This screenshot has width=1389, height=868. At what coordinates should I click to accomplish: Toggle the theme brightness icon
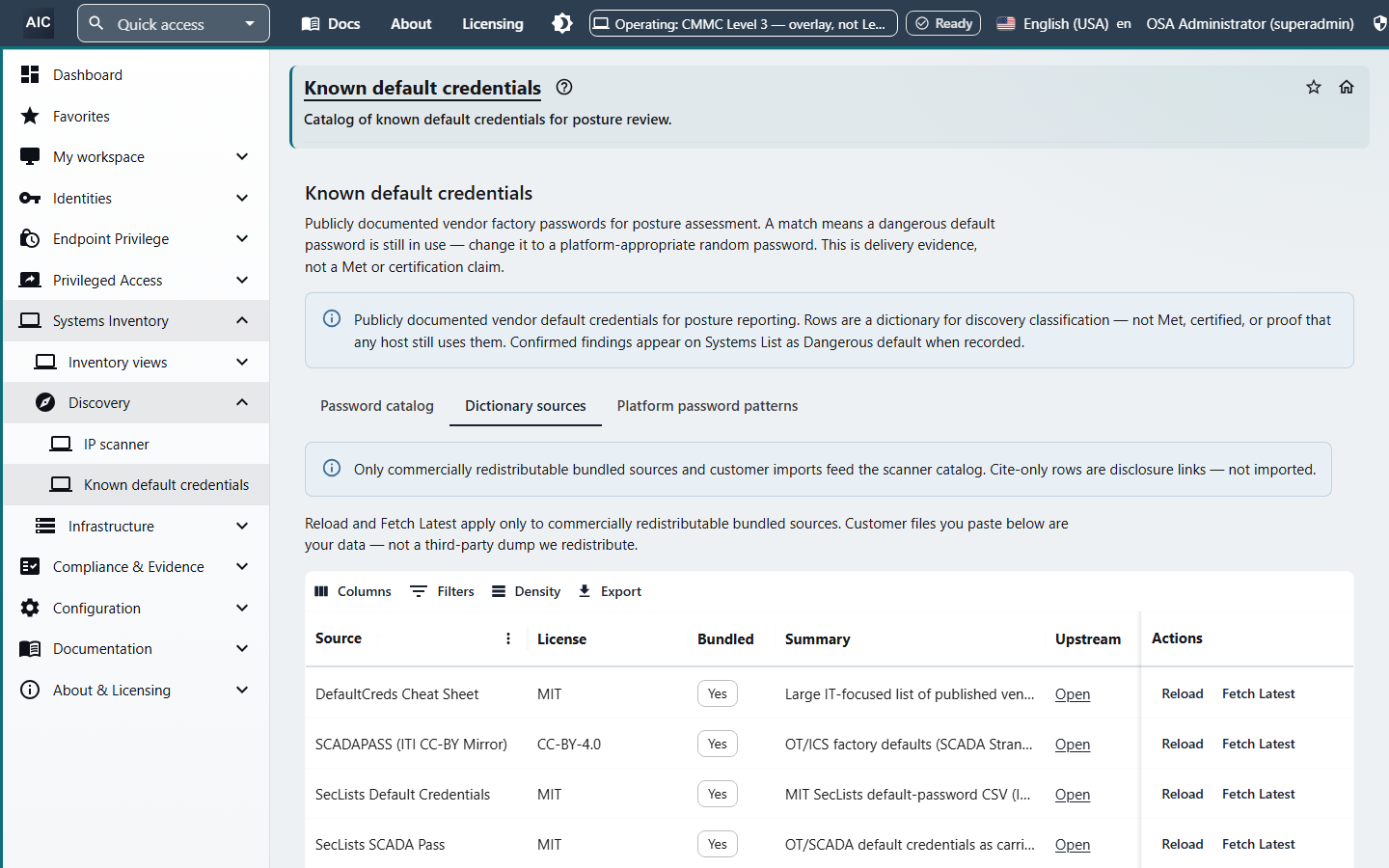coord(562,23)
